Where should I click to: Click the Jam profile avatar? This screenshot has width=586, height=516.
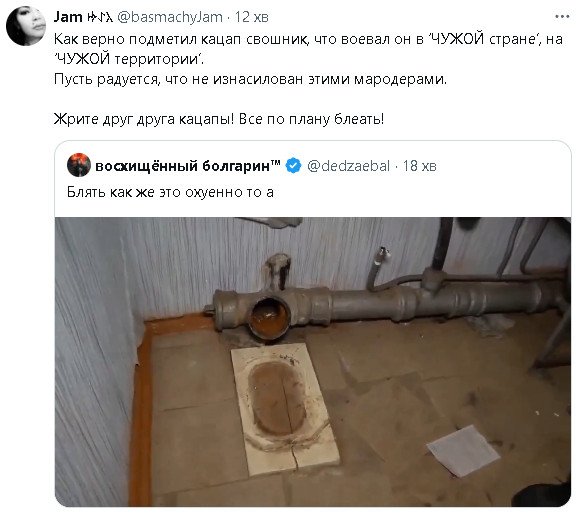coord(26,26)
